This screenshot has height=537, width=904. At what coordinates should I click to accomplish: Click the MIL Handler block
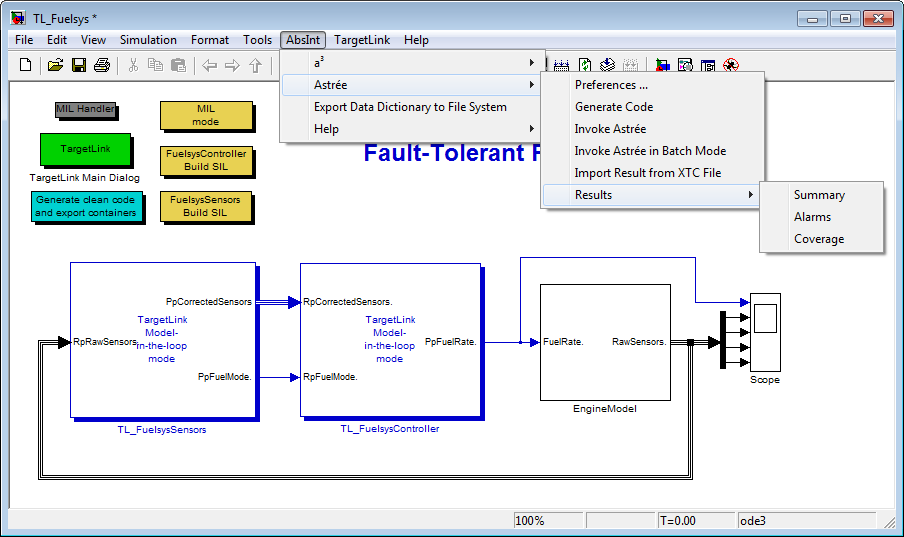[x=85, y=110]
